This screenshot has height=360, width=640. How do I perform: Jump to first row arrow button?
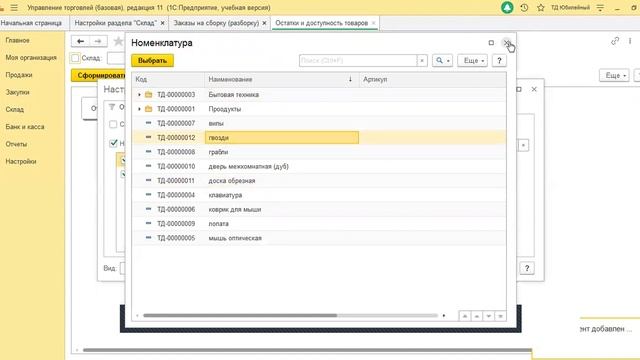(x=465, y=316)
